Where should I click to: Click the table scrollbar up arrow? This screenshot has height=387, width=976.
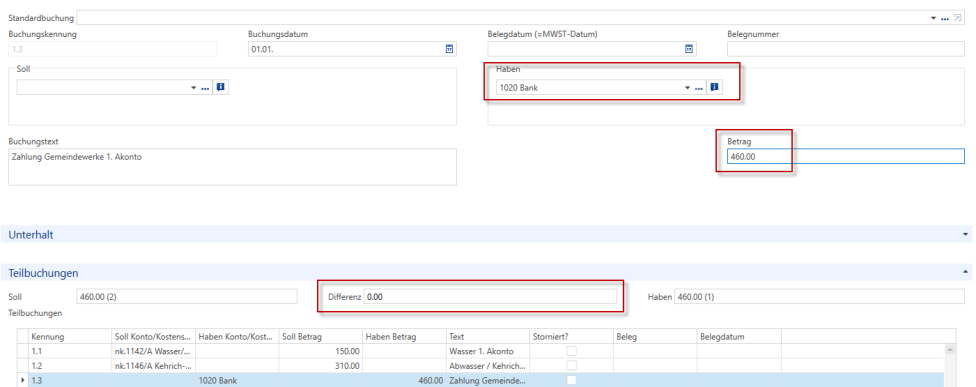(x=950, y=350)
